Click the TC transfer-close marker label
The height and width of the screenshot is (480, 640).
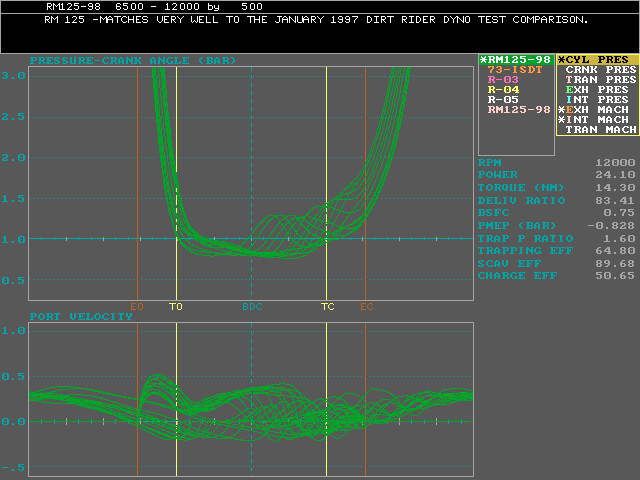tap(327, 307)
